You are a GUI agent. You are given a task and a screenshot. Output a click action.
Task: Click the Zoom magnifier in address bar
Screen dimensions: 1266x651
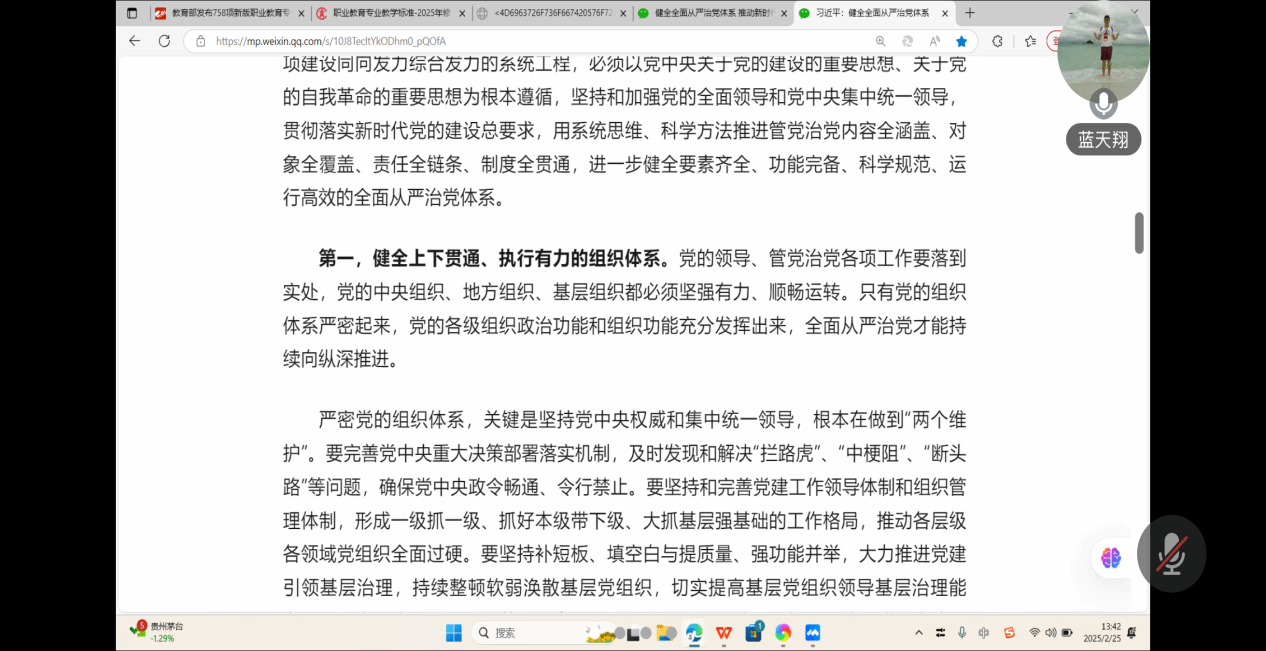pyautogui.click(x=881, y=41)
